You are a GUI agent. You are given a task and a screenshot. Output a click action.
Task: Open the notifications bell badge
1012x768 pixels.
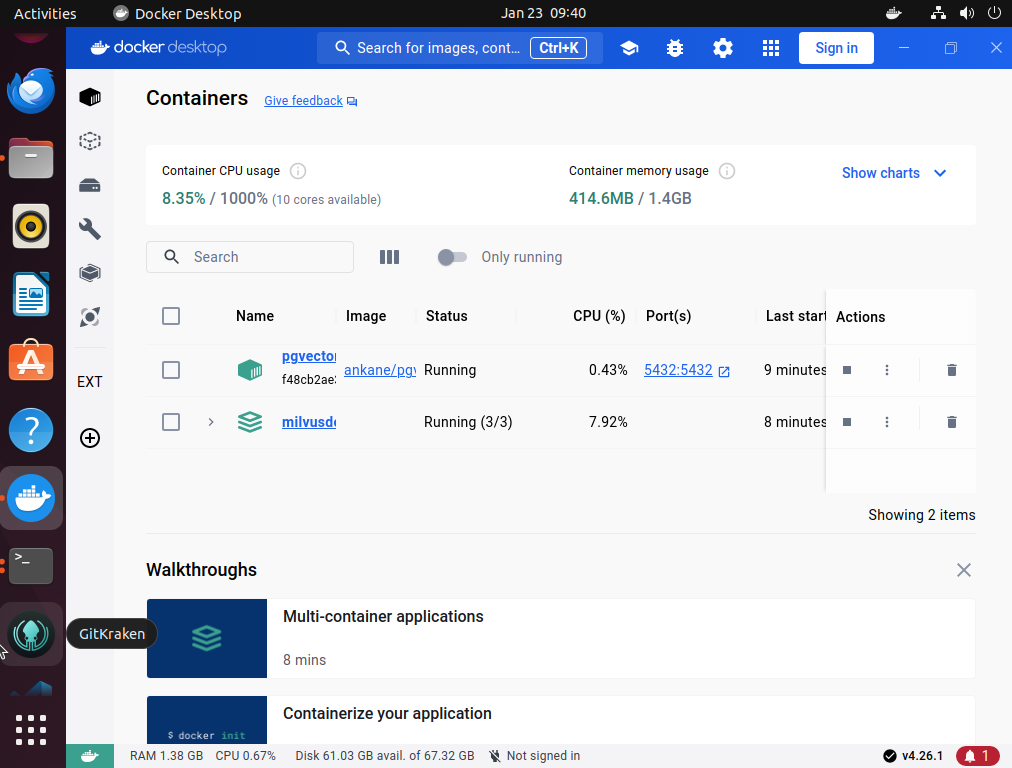[x=977, y=756]
